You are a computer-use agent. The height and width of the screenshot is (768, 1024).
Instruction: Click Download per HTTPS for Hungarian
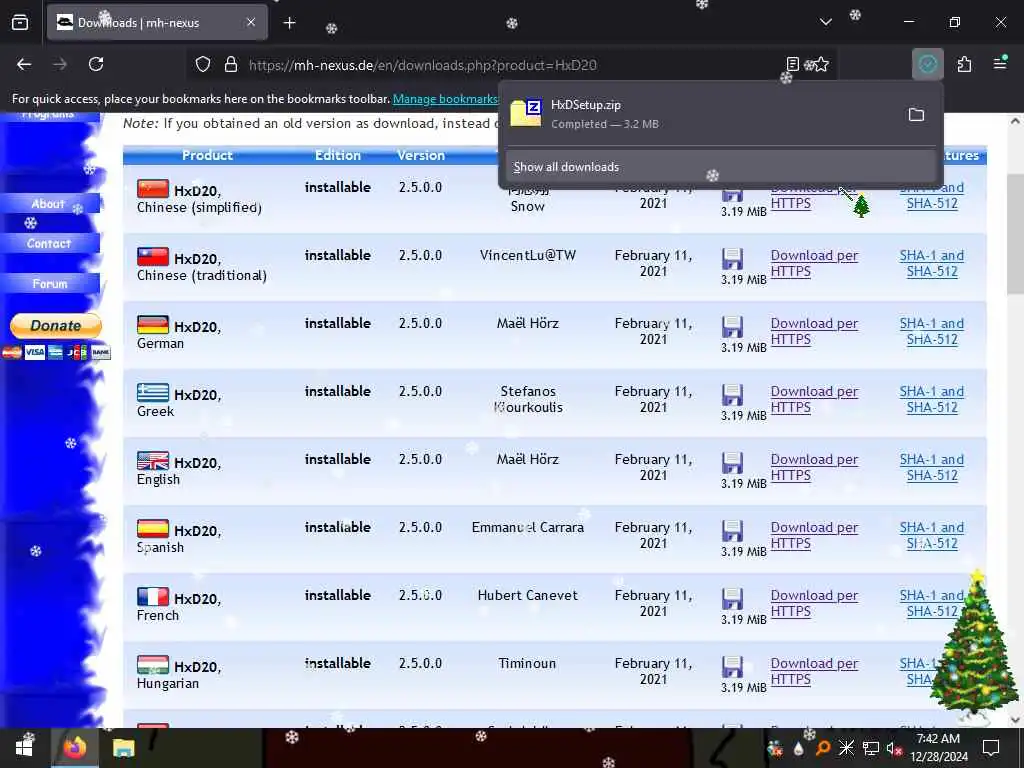(814, 671)
